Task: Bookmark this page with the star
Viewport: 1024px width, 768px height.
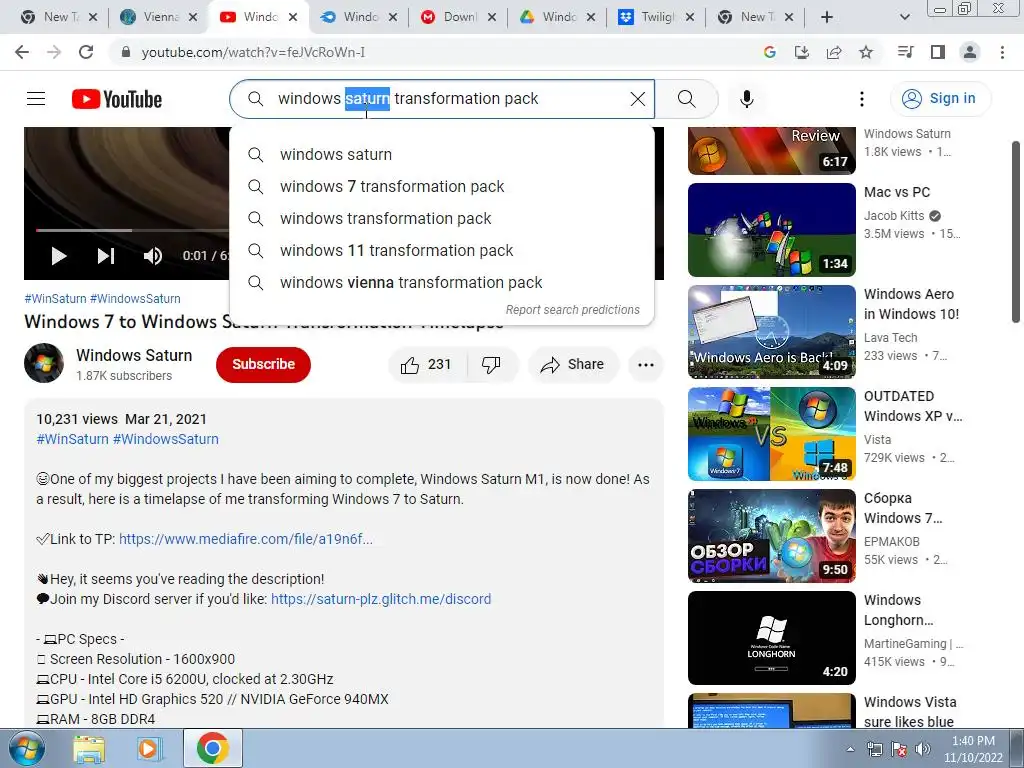Action: 866,52
